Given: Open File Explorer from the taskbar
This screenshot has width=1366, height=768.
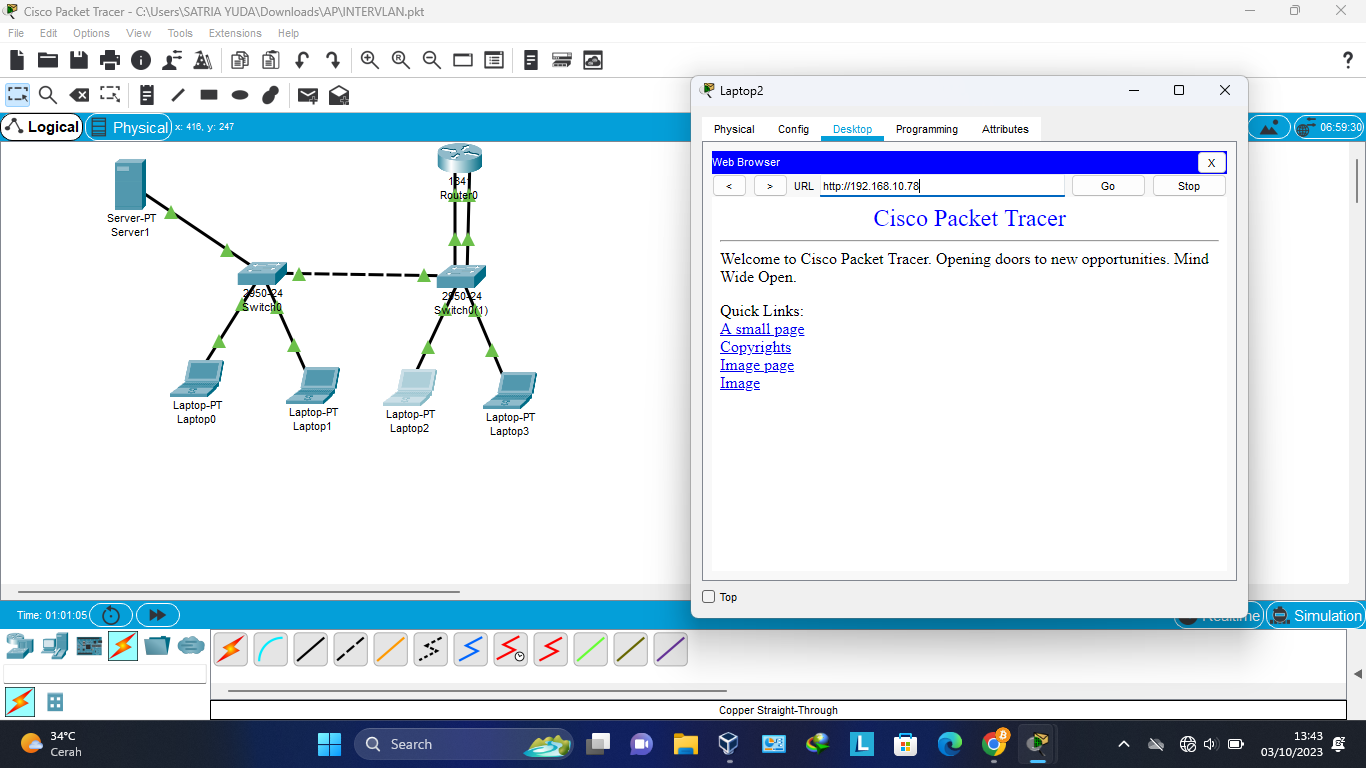Looking at the screenshot, I should click(x=685, y=744).
